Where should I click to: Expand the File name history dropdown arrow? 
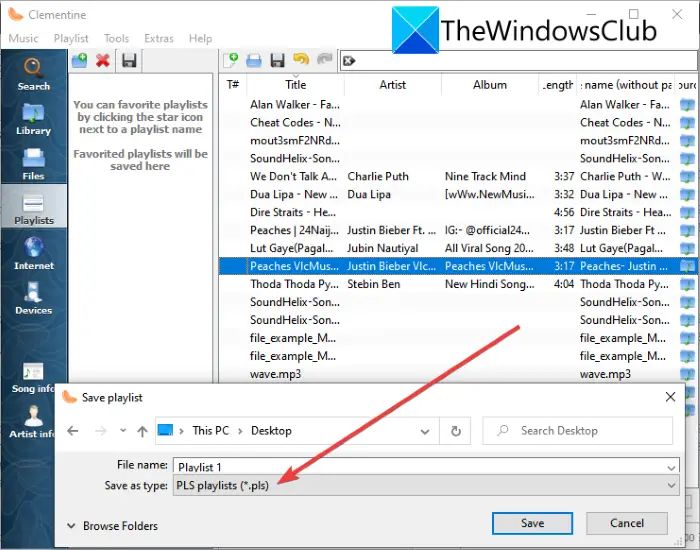pyautogui.click(x=671, y=467)
